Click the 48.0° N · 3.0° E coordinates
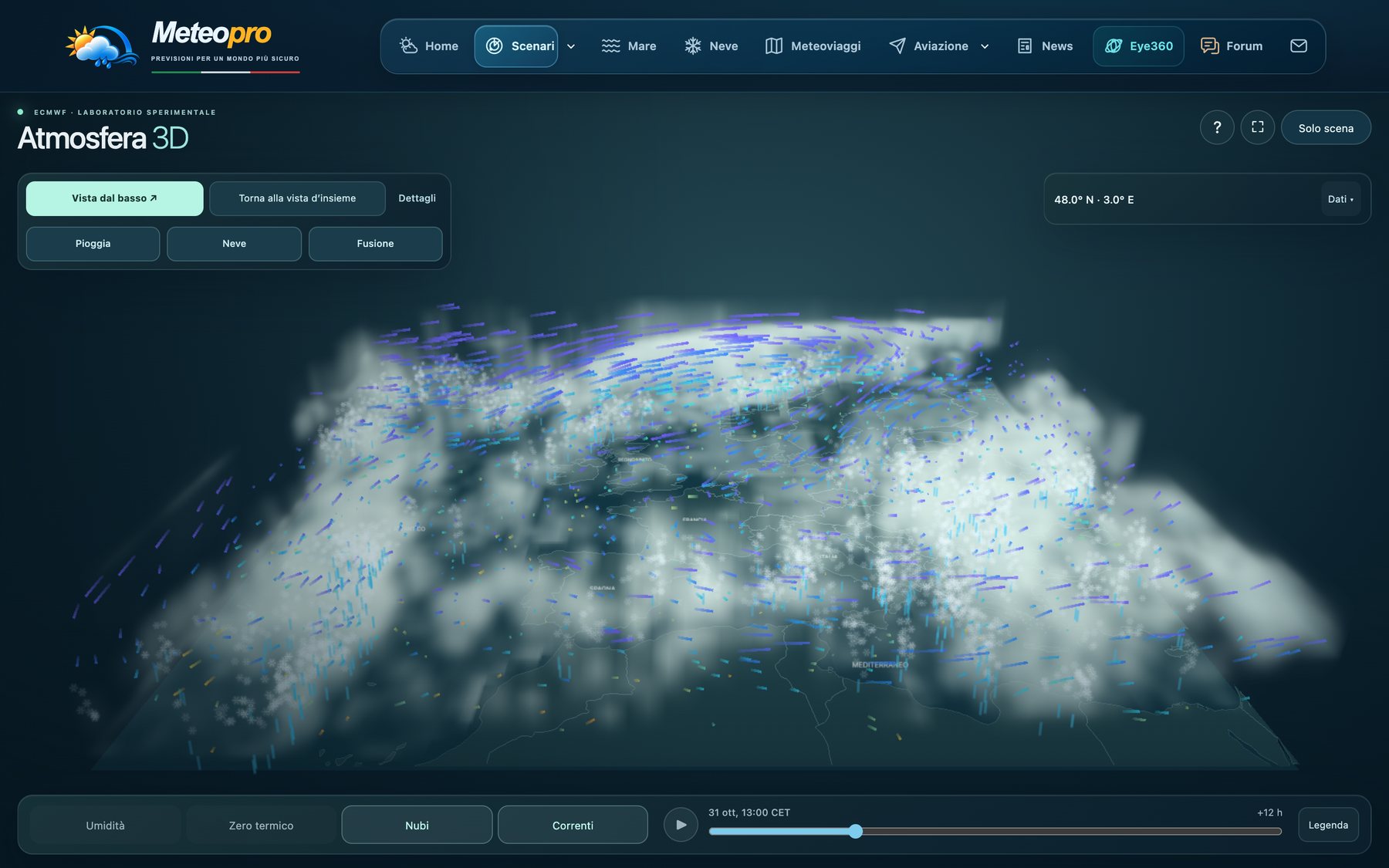Viewport: 1389px width, 868px height. point(1094,200)
